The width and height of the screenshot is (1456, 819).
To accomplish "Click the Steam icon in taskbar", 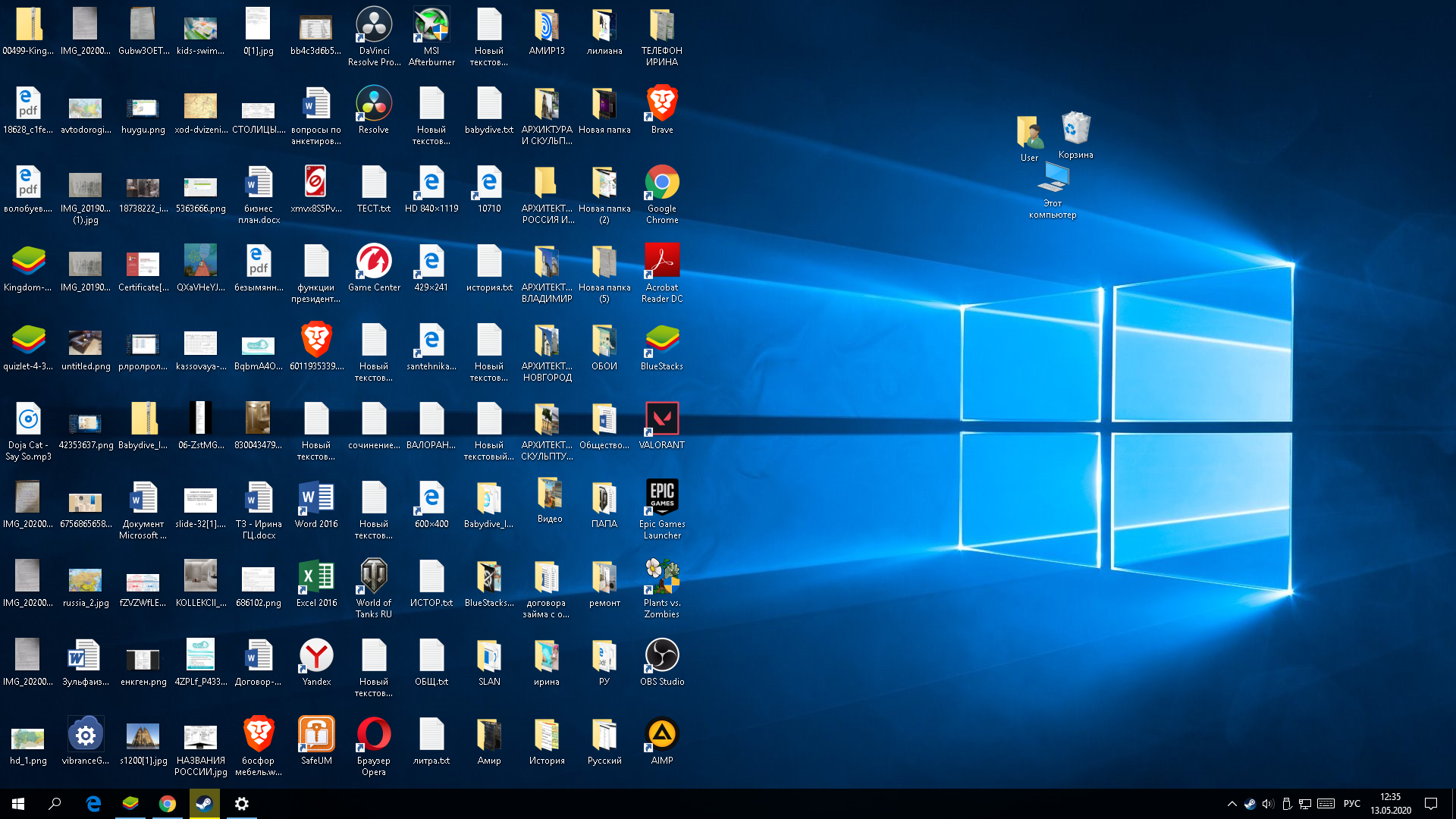I will point(204,804).
